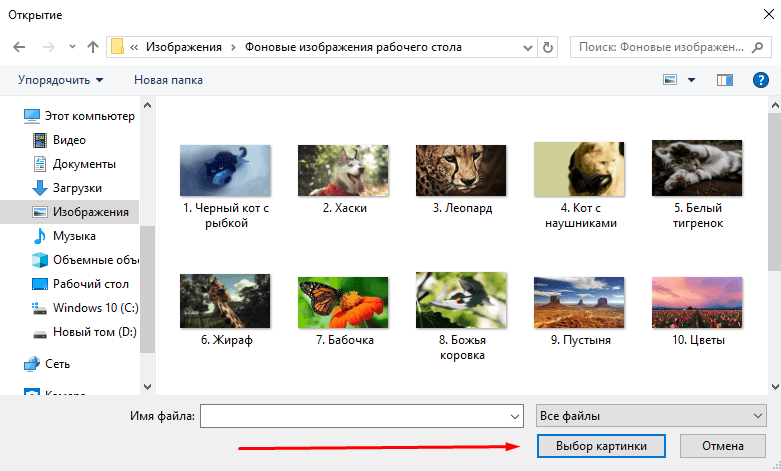The width and height of the screenshot is (781, 471).
Task: Confirm with Выбор картинки button
Action: point(601,446)
